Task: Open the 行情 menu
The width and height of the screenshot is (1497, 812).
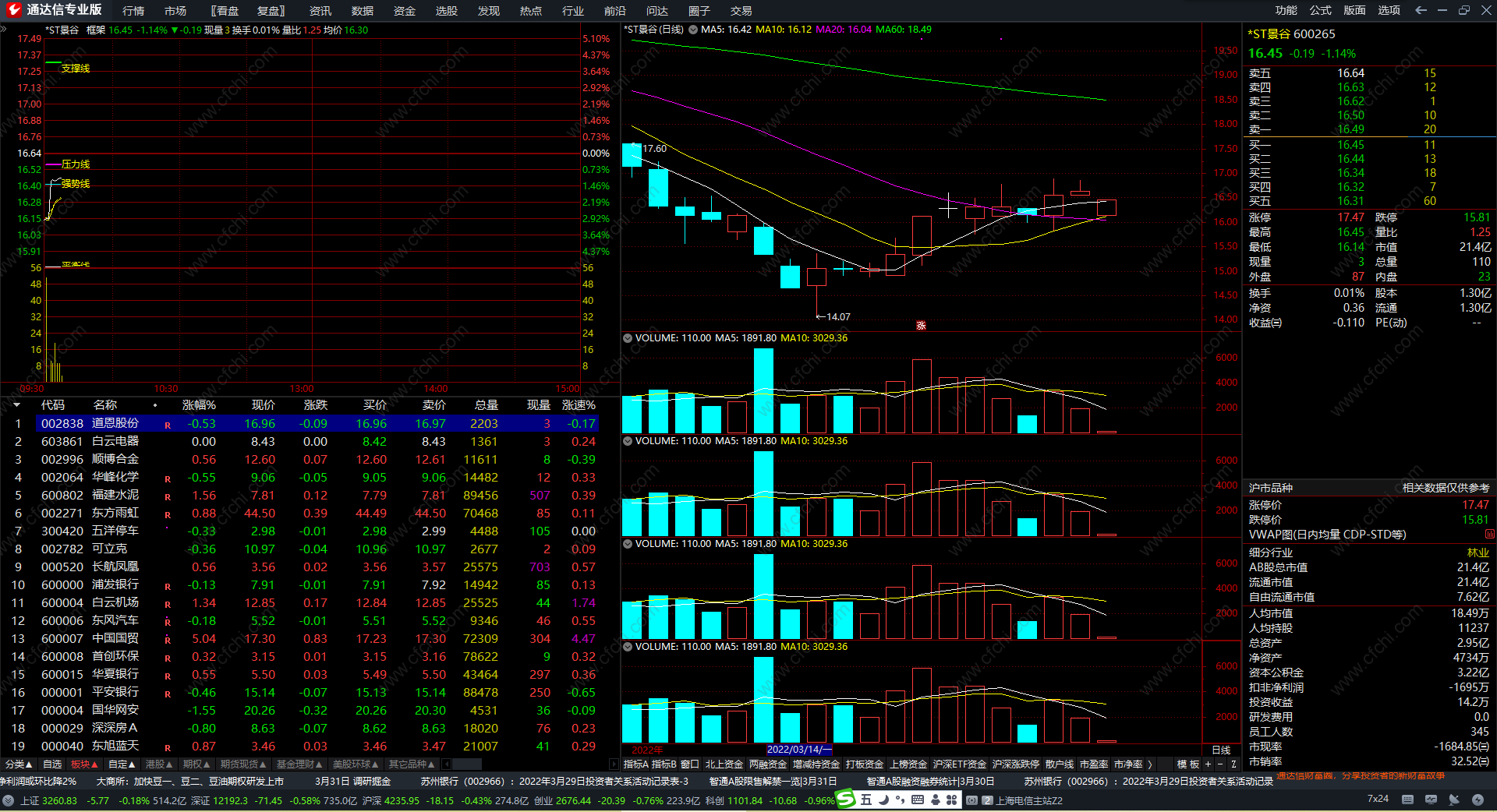Action: point(133,11)
